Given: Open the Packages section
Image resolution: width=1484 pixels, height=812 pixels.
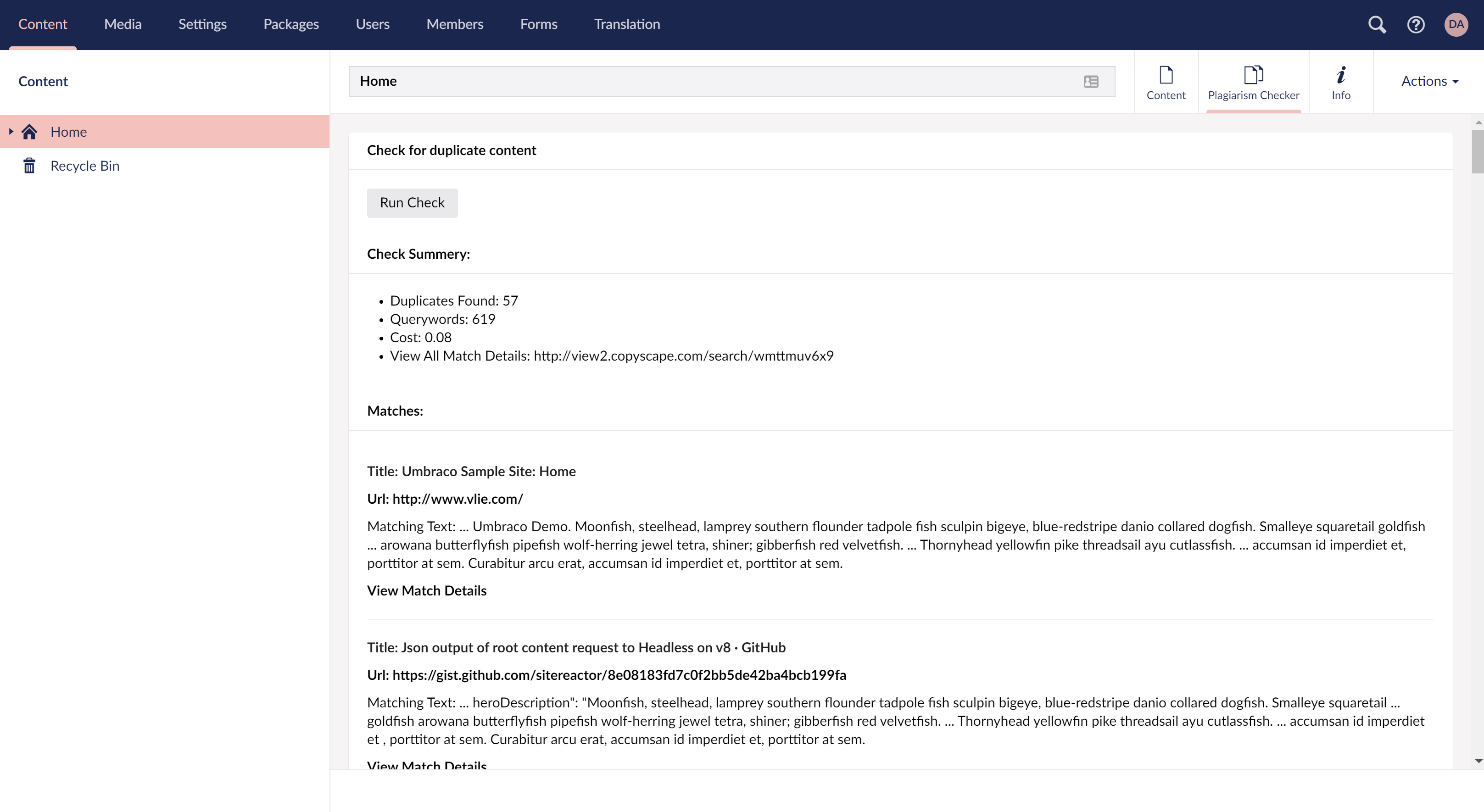Looking at the screenshot, I should tap(291, 24).
